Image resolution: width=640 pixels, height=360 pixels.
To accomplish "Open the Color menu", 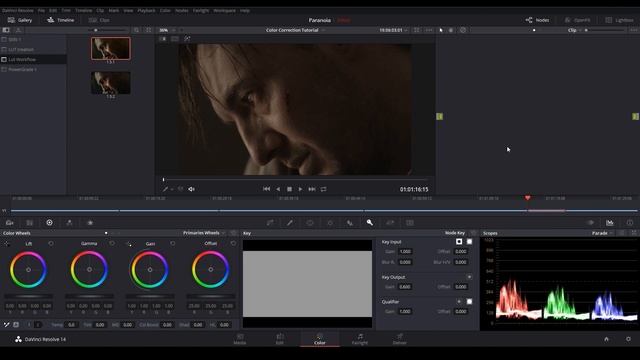I will (165, 11).
